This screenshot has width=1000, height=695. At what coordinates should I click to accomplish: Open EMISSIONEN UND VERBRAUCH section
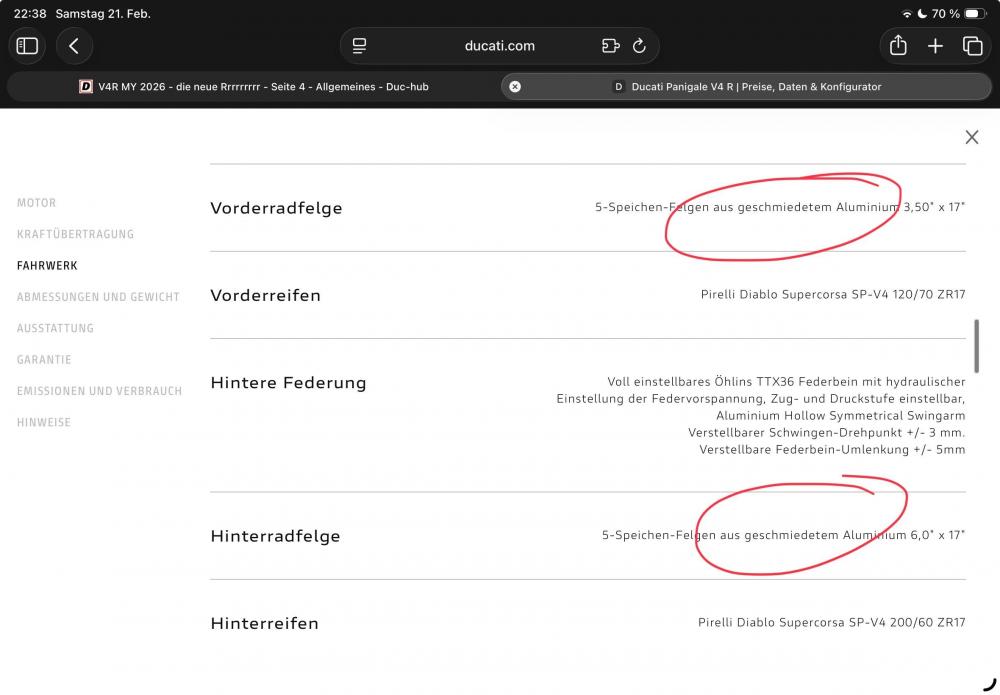(x=99, y=391)
